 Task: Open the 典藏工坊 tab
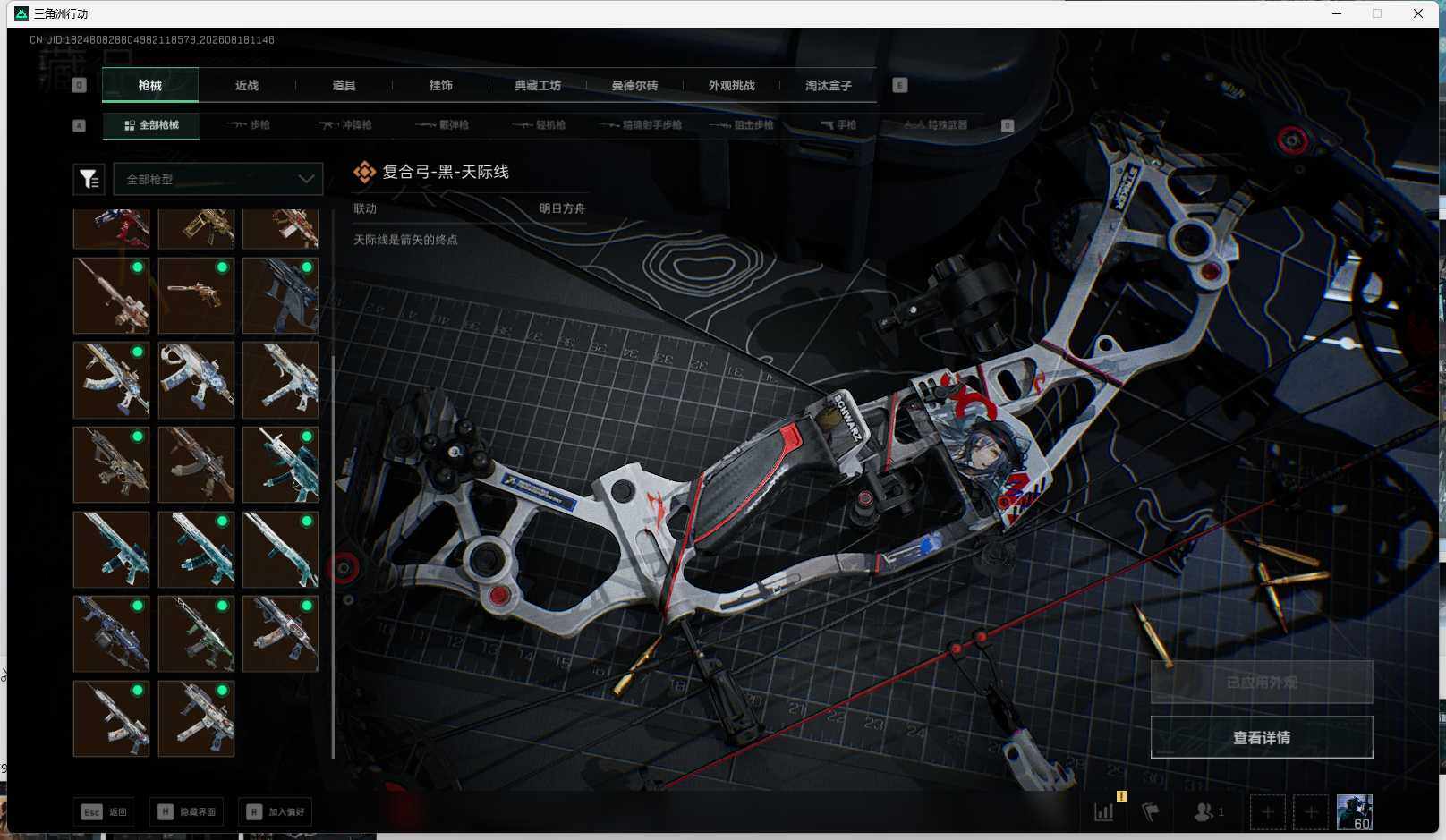click(537, 85)
